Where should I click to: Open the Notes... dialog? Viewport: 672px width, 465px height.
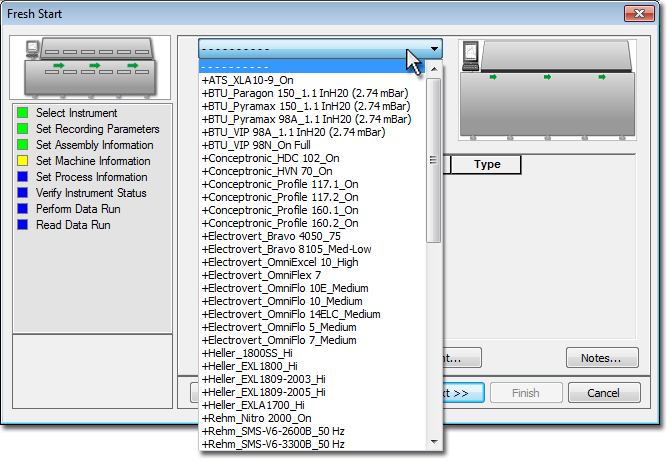click(x=602, y=358)
